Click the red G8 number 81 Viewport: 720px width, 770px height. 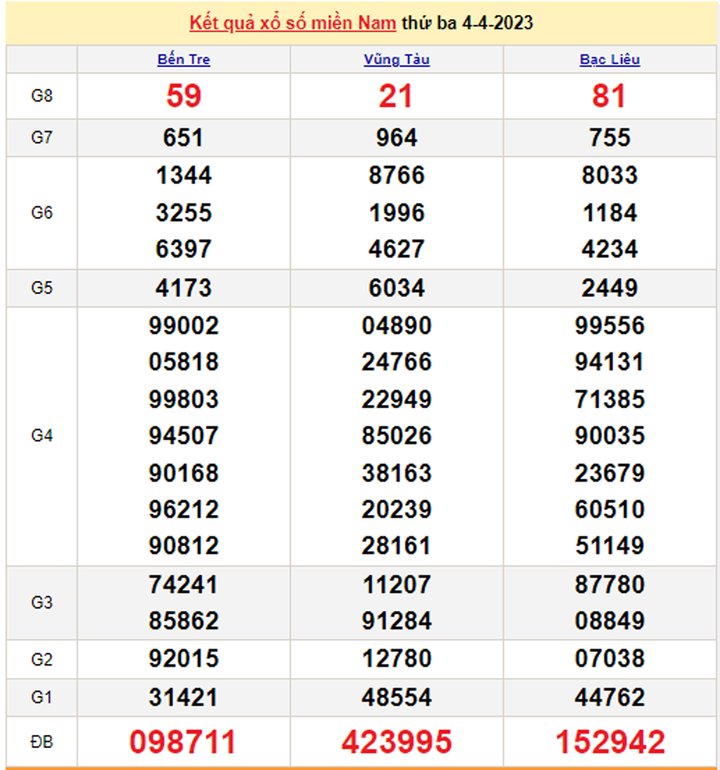click(609, 96)
